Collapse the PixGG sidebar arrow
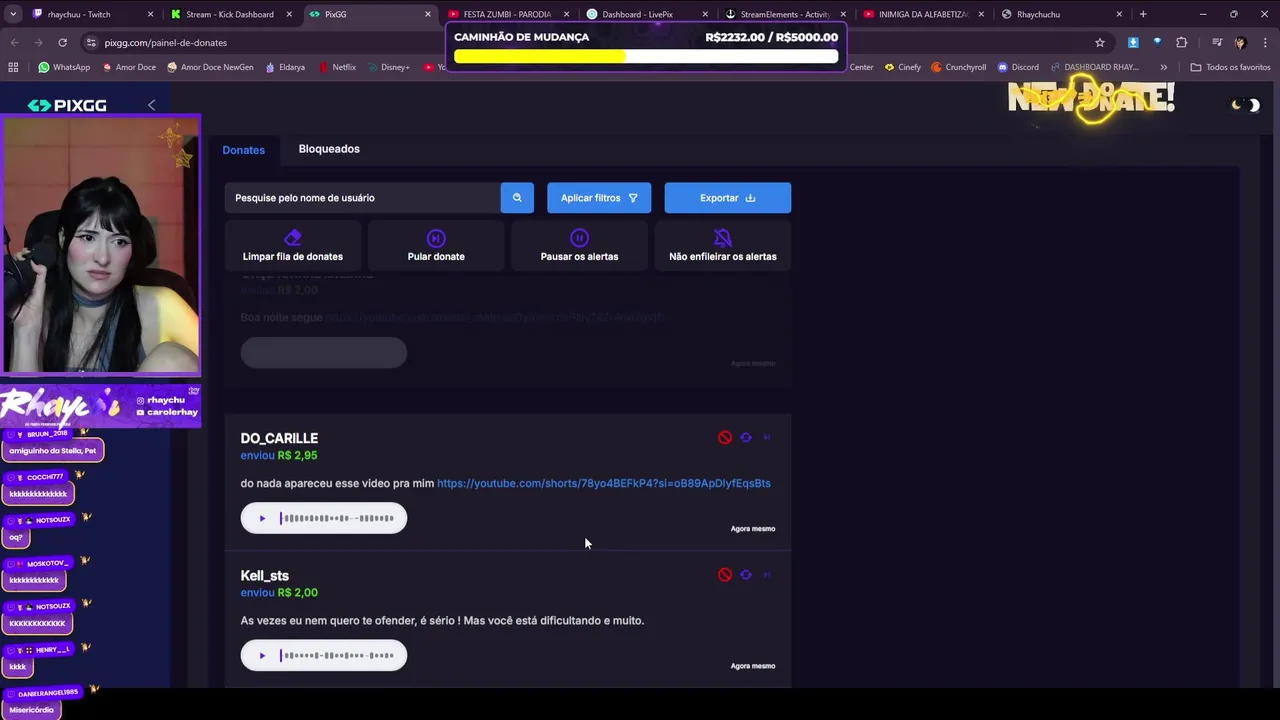1280x720 pixels. point(151,105)
